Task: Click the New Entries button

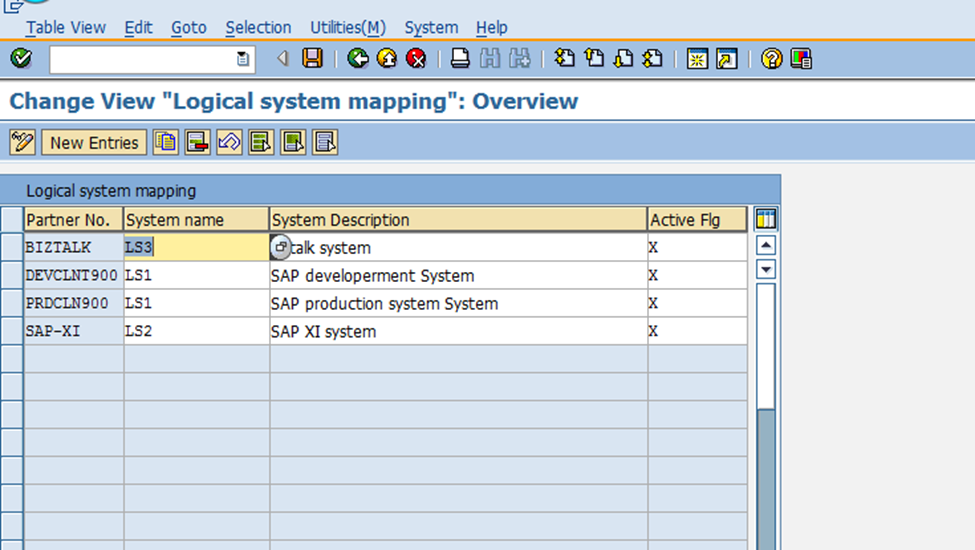Action: (94, 142)
